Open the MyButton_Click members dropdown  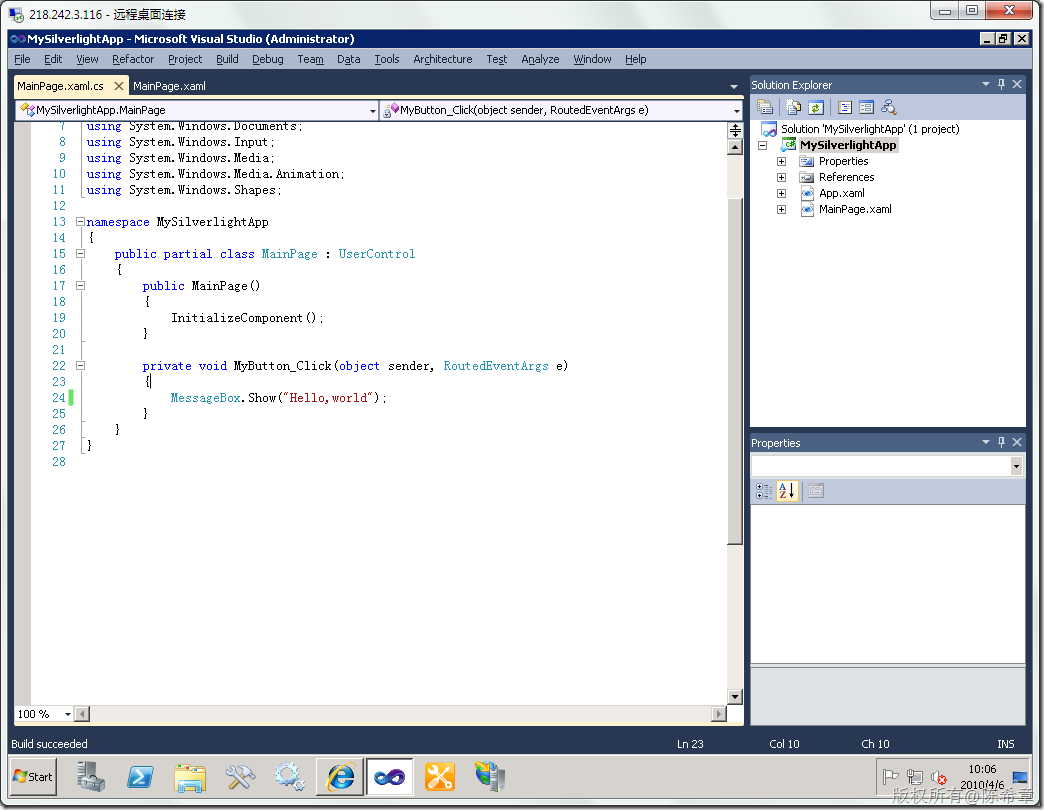tap(736, 110)
